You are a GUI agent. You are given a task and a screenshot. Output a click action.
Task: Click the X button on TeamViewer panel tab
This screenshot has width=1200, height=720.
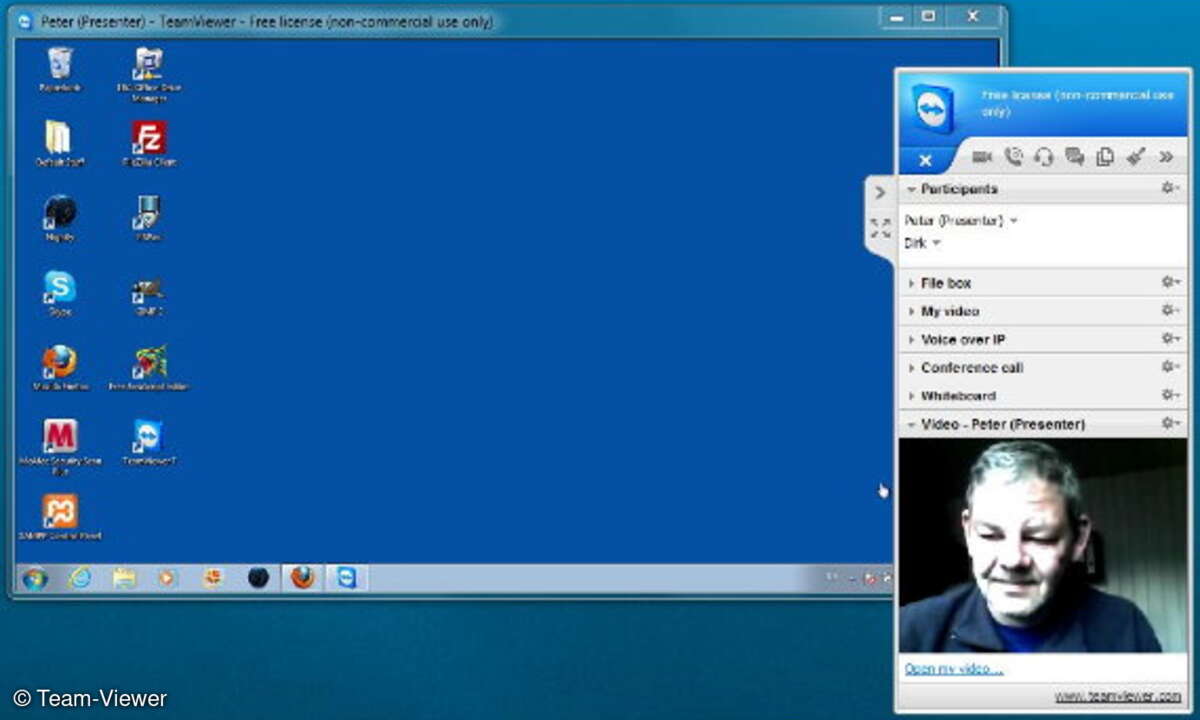point(925,160)
